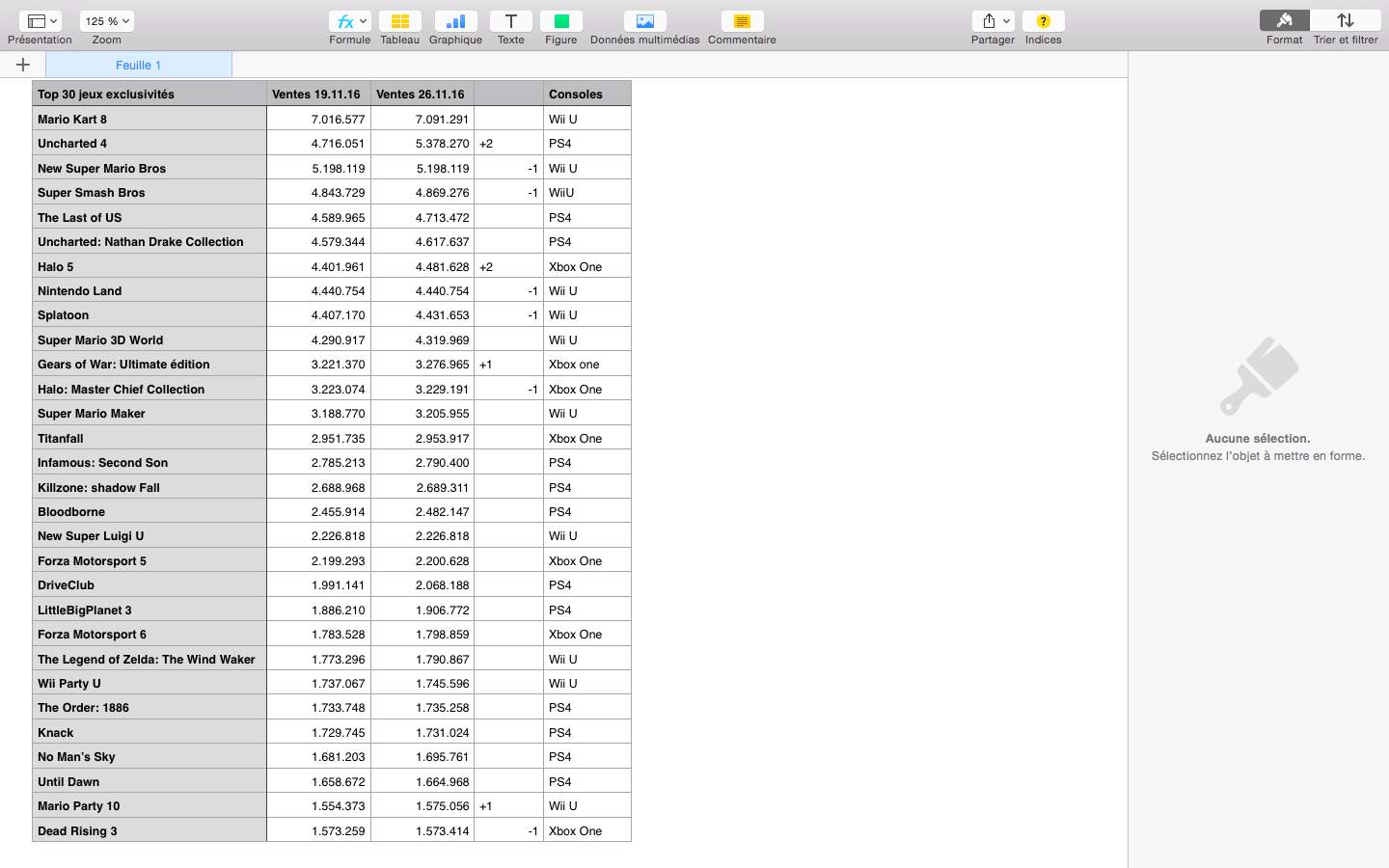Click the 4.481.628 sales value
The height and width of the screenshot is (868, 1389).
point(422,266)
